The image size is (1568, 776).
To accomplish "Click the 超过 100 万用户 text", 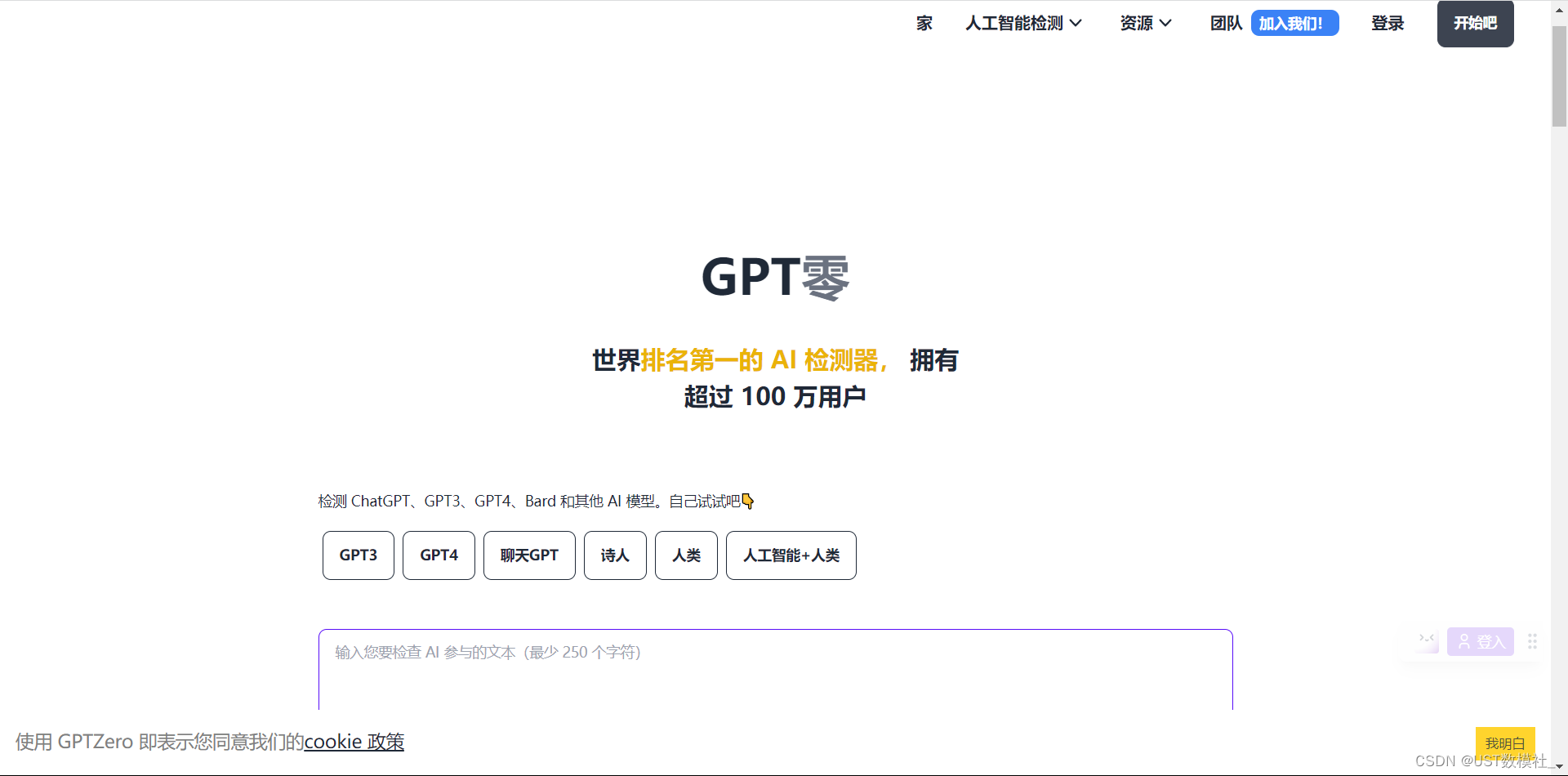I will pyautogui.click(x=775, y=397).
